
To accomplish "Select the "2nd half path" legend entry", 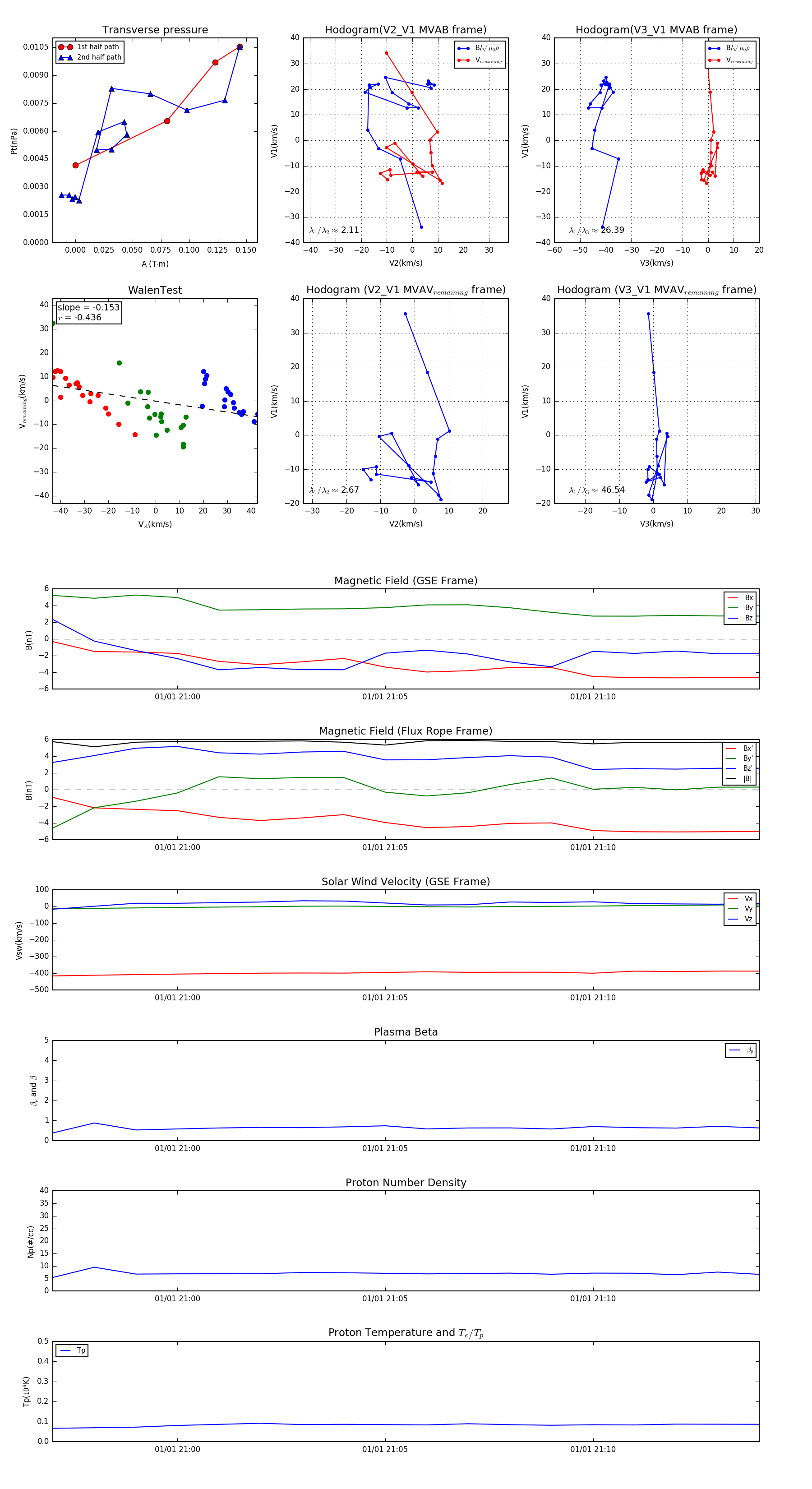I will pyautogui.click(x=90, y=57).
